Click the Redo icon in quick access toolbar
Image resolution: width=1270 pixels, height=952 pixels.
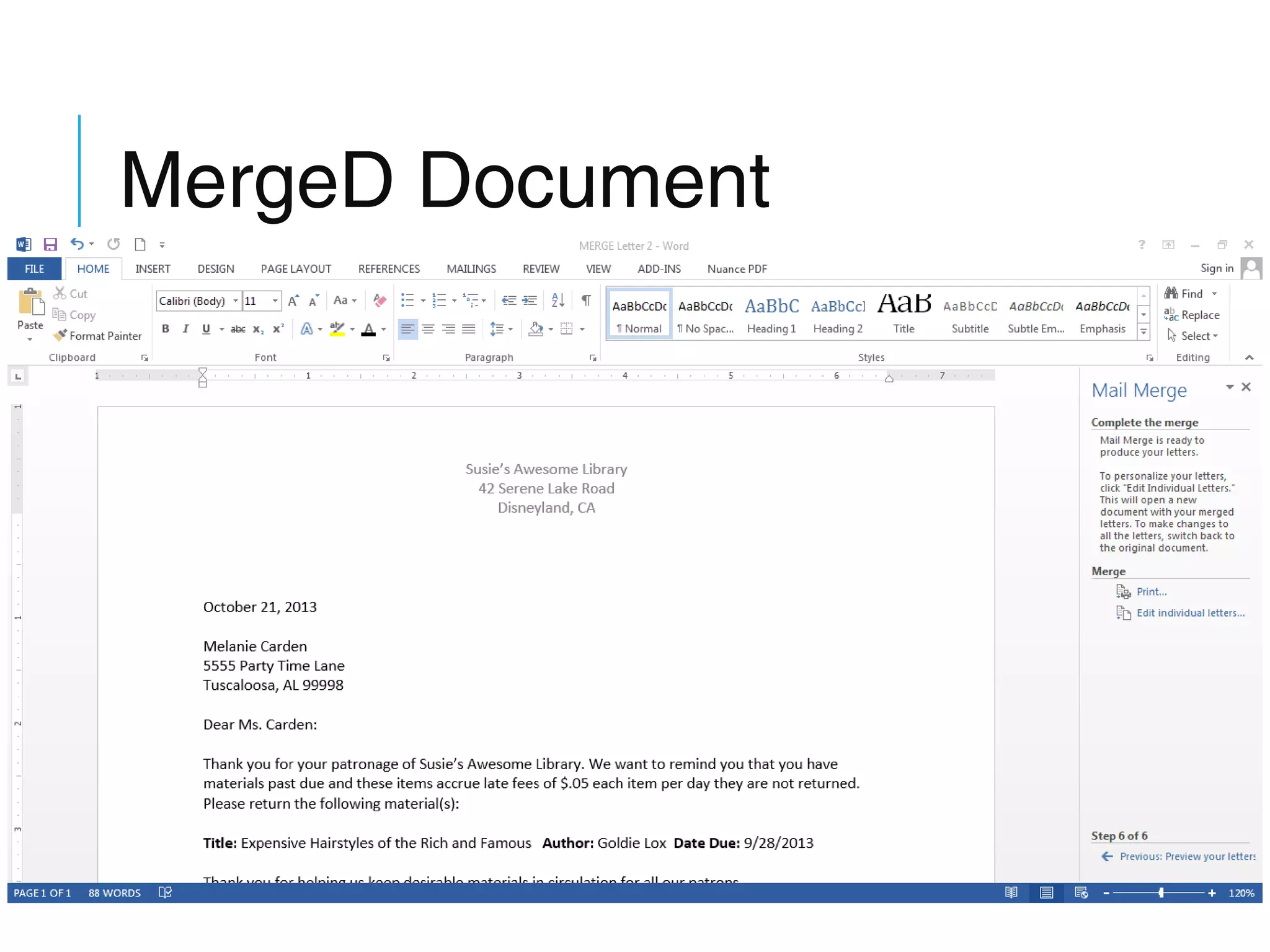[x=113, y=244]
